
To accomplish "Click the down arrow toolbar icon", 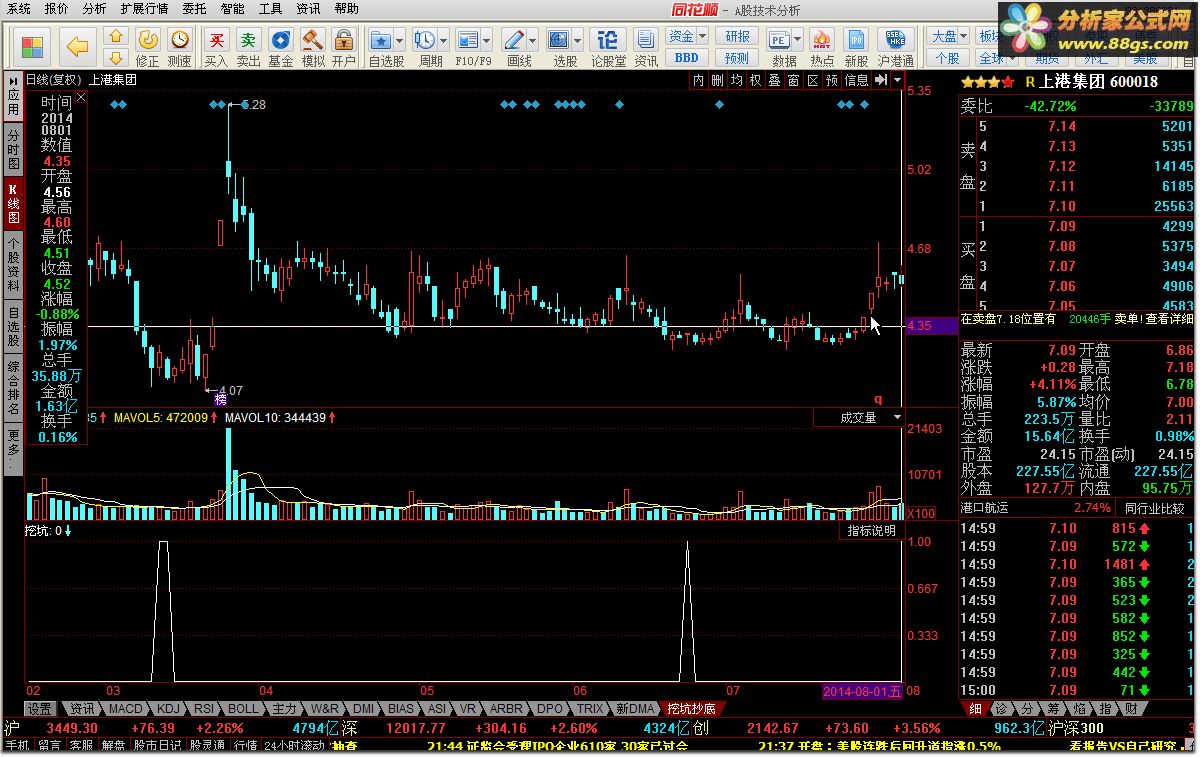I will coord(116,57).
